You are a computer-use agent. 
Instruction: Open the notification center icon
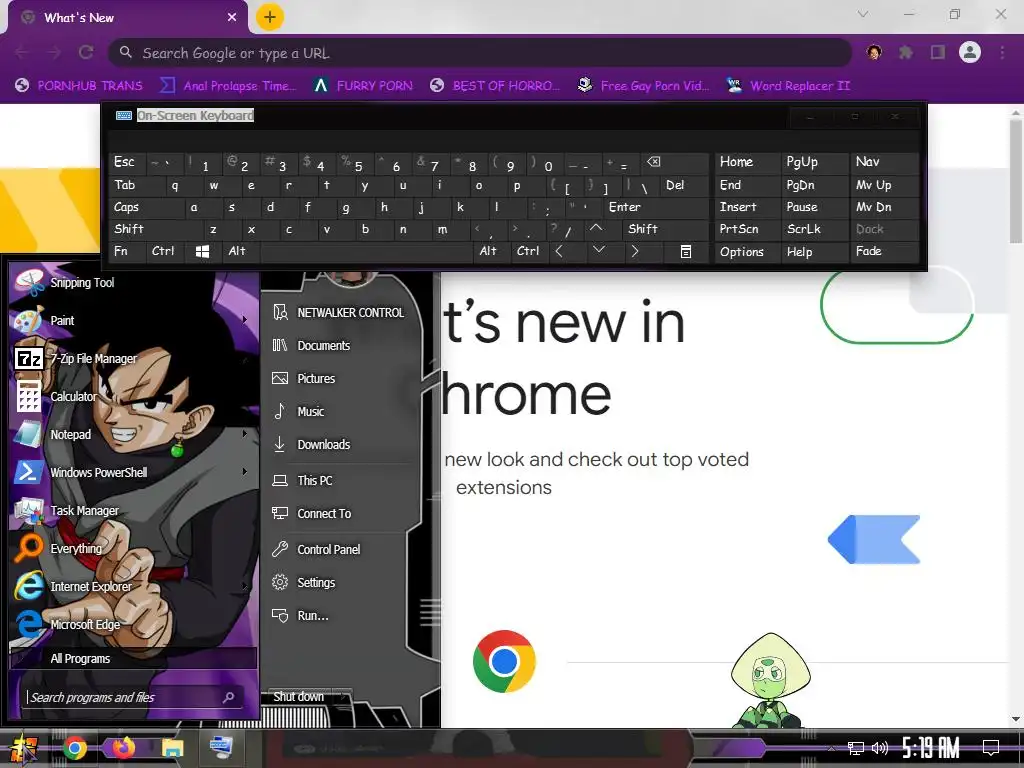coord(991,747)
